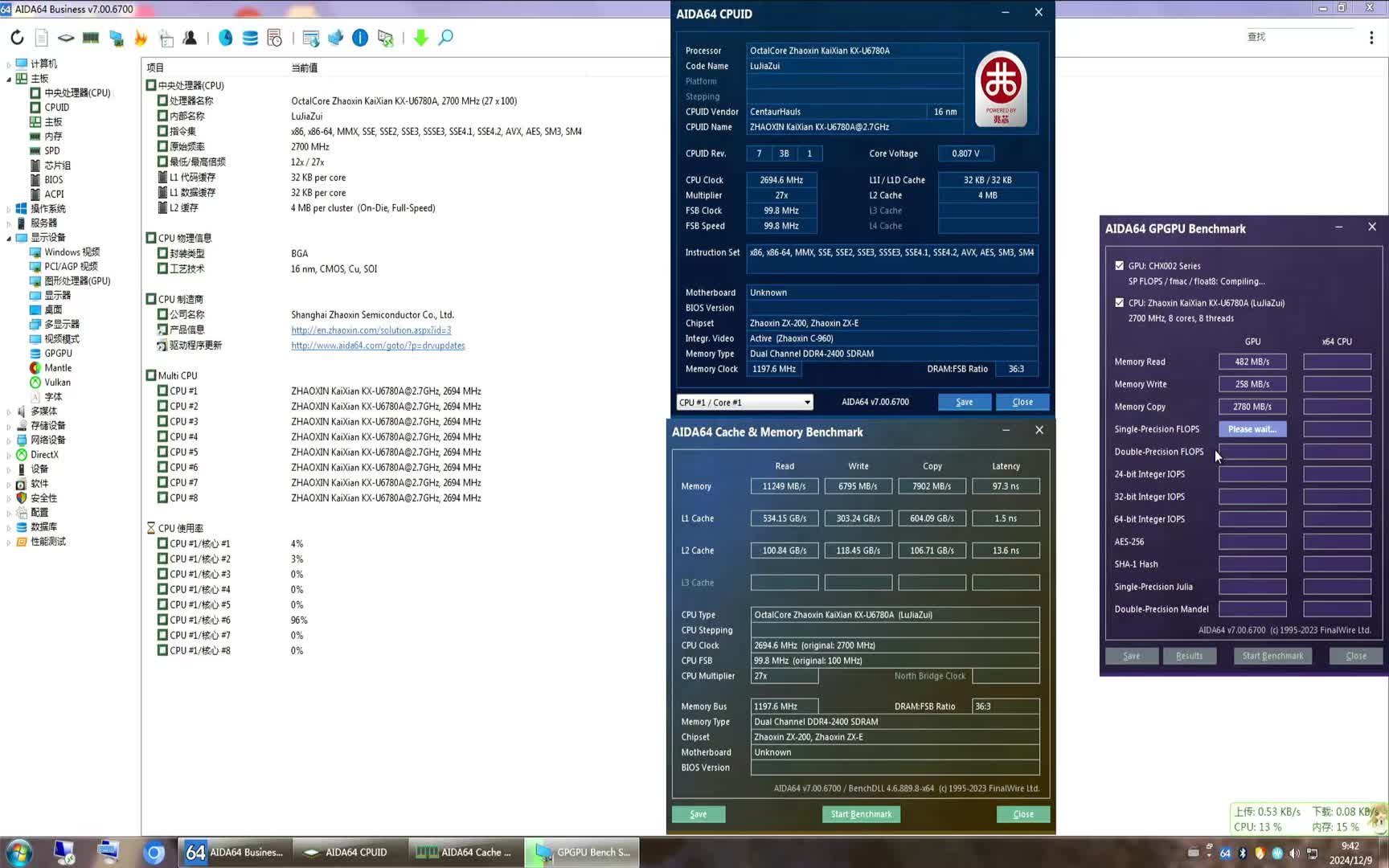Click the blue info icon in toolbar
Viewport: 1389px width, 868px height.
pos(360,38)
